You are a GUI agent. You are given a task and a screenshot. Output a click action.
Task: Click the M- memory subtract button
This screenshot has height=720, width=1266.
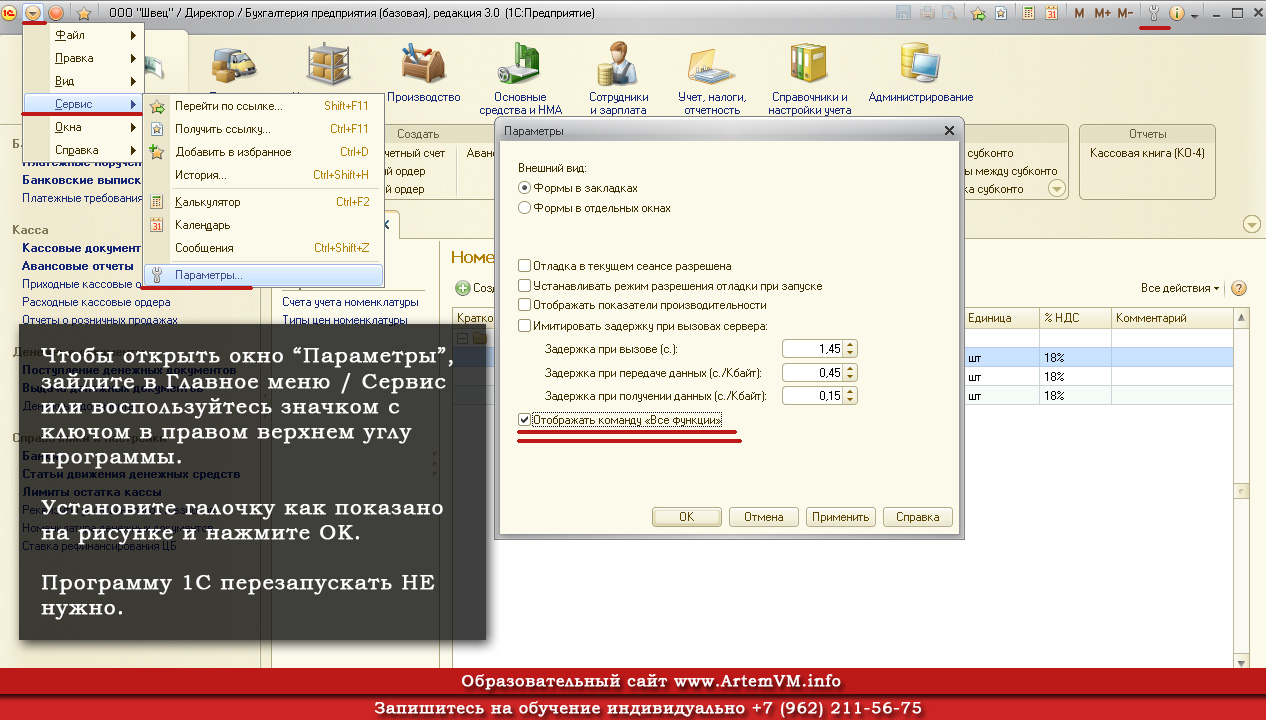point(1125,14)
